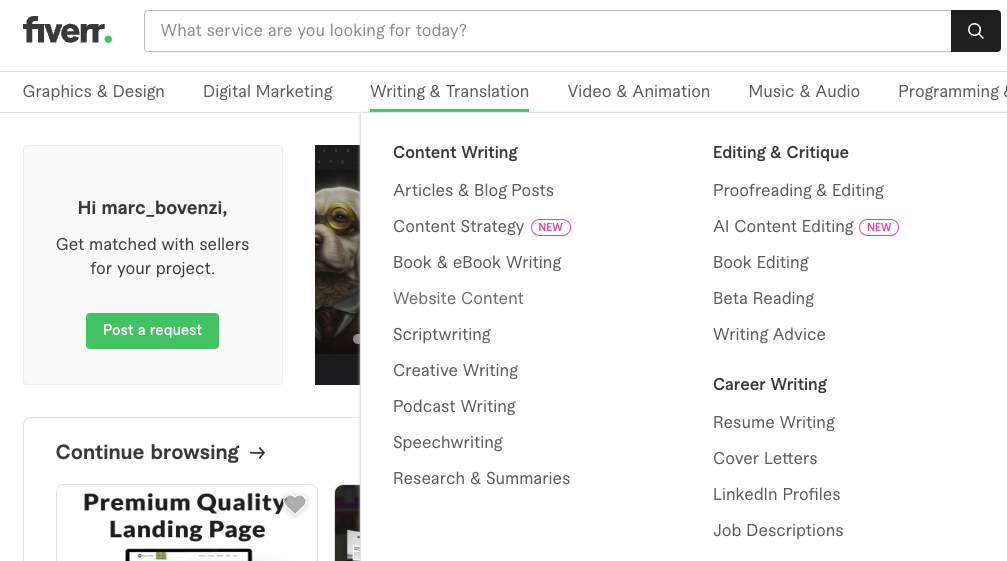This screenshot has width=1007, height=561.
Task: Go to Cover Letters
Action: click(765, 458)
